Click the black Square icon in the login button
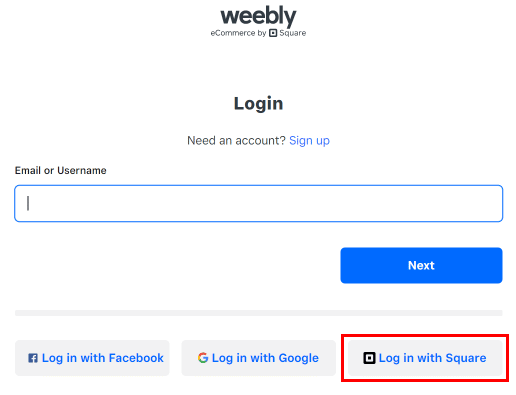516x395 pixels. click(369, 358)
